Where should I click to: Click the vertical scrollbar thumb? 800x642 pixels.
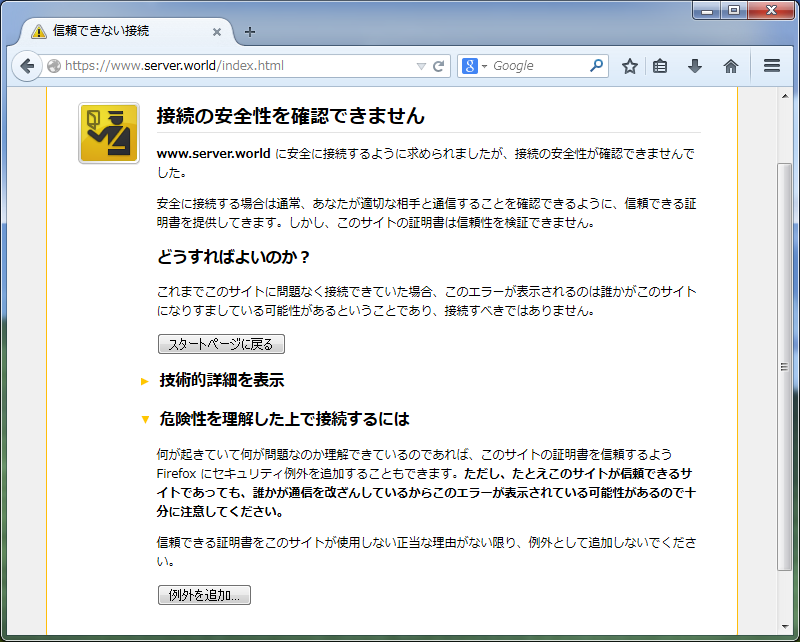[x=785, y=366]
